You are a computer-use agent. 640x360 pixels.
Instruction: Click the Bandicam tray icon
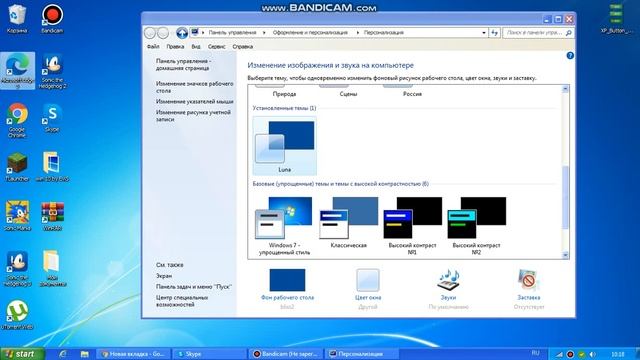coord(570,354)
